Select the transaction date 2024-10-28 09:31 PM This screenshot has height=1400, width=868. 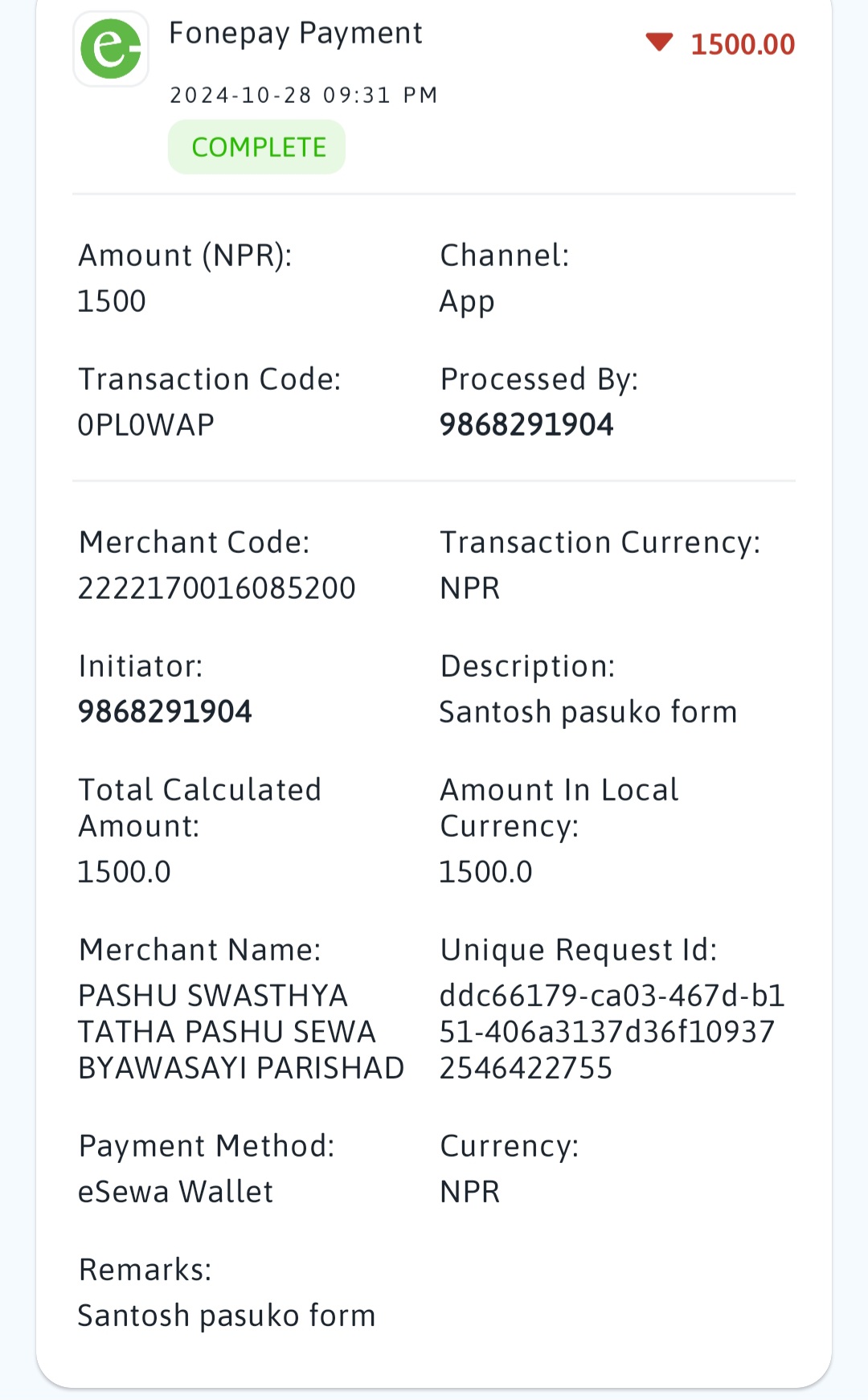point(304,96)
